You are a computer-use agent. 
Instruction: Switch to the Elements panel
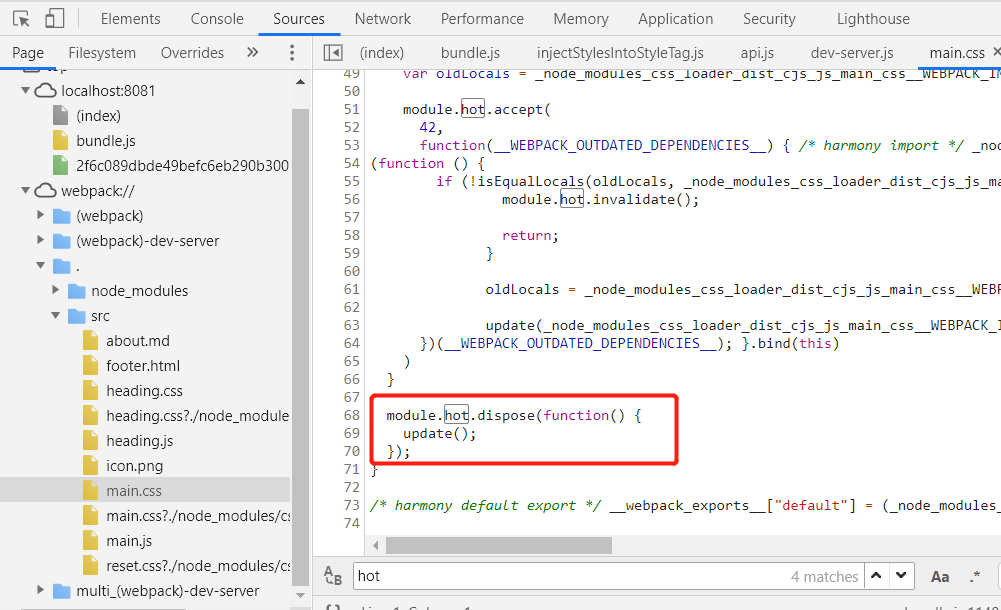coord(130,19)
